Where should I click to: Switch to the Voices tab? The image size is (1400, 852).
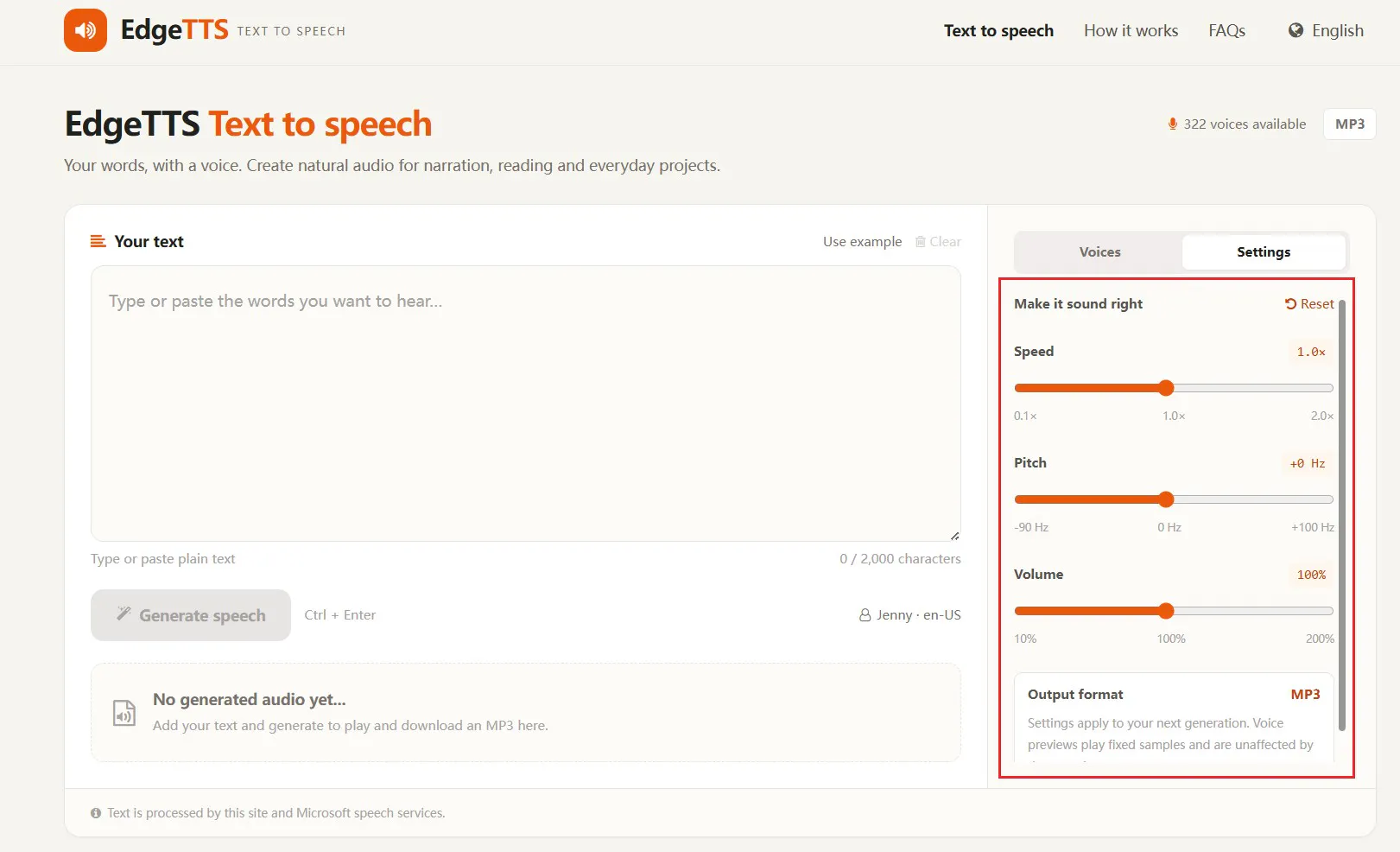click(x=1099, y=252)
